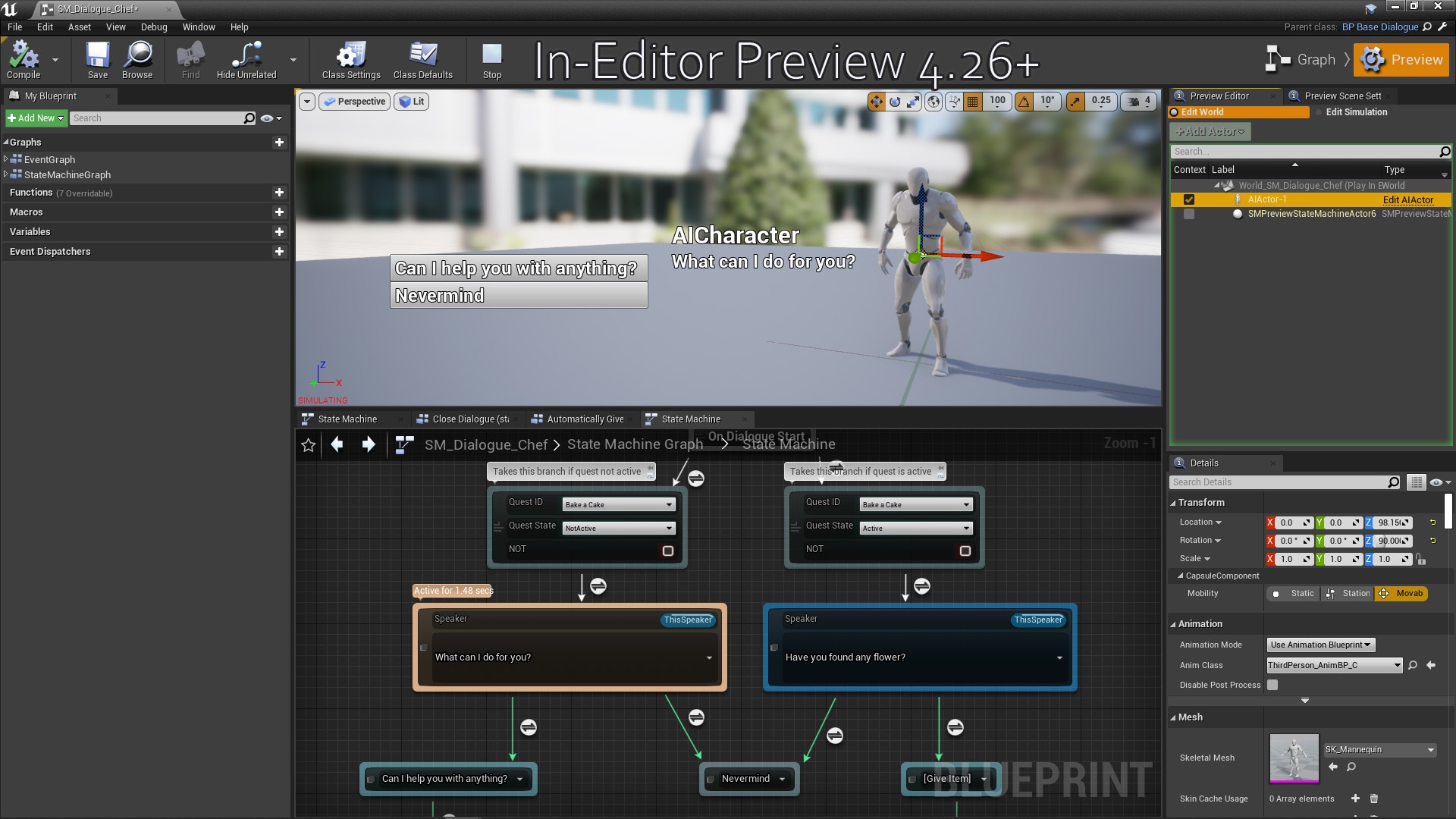Screen dimensions: 1456x819
Task: Stop the simulation
Action: coord(491,60)
